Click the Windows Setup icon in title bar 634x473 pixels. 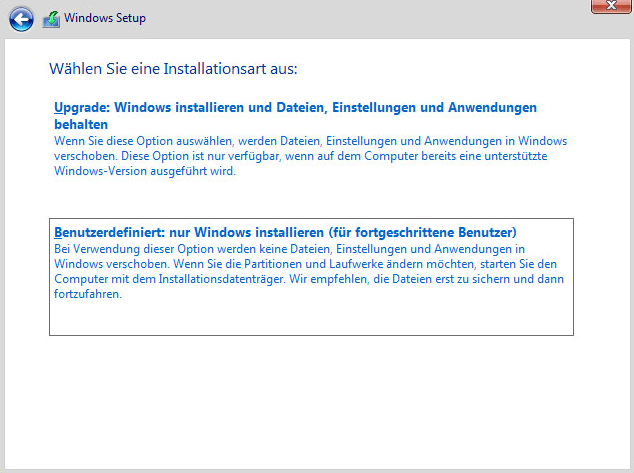click(51, 19)
